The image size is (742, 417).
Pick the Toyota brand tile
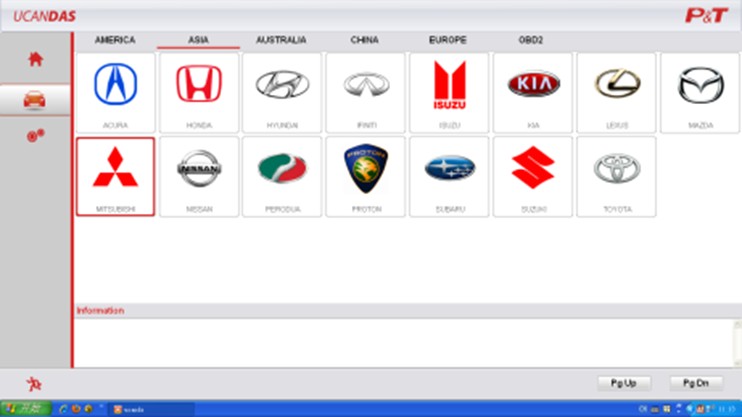coord(617,177)
